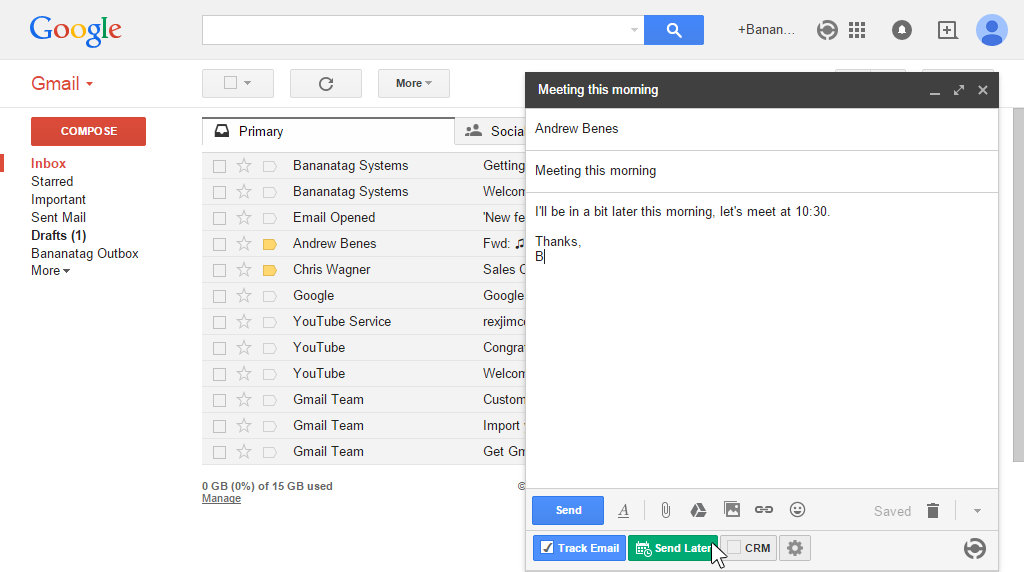Viewport: 1024px width, 572px height.
Task: Check the Email Opened message checkbox
Action: [219, 219]
